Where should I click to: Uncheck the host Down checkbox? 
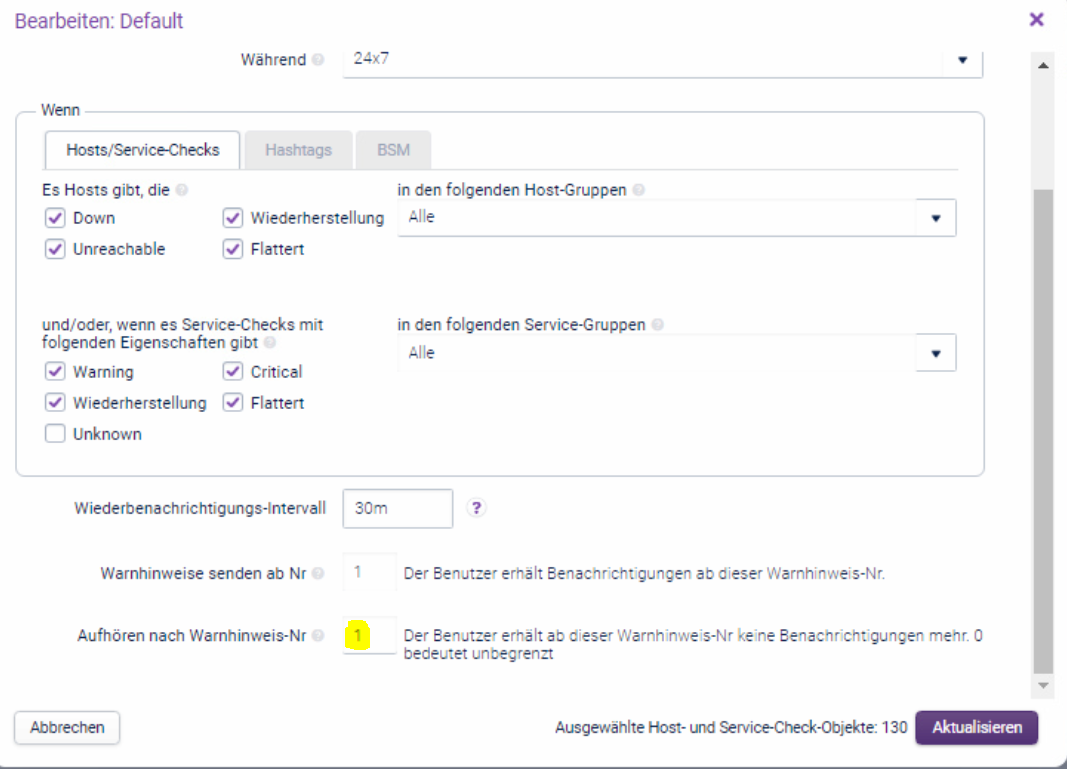(x=55, y=218)
